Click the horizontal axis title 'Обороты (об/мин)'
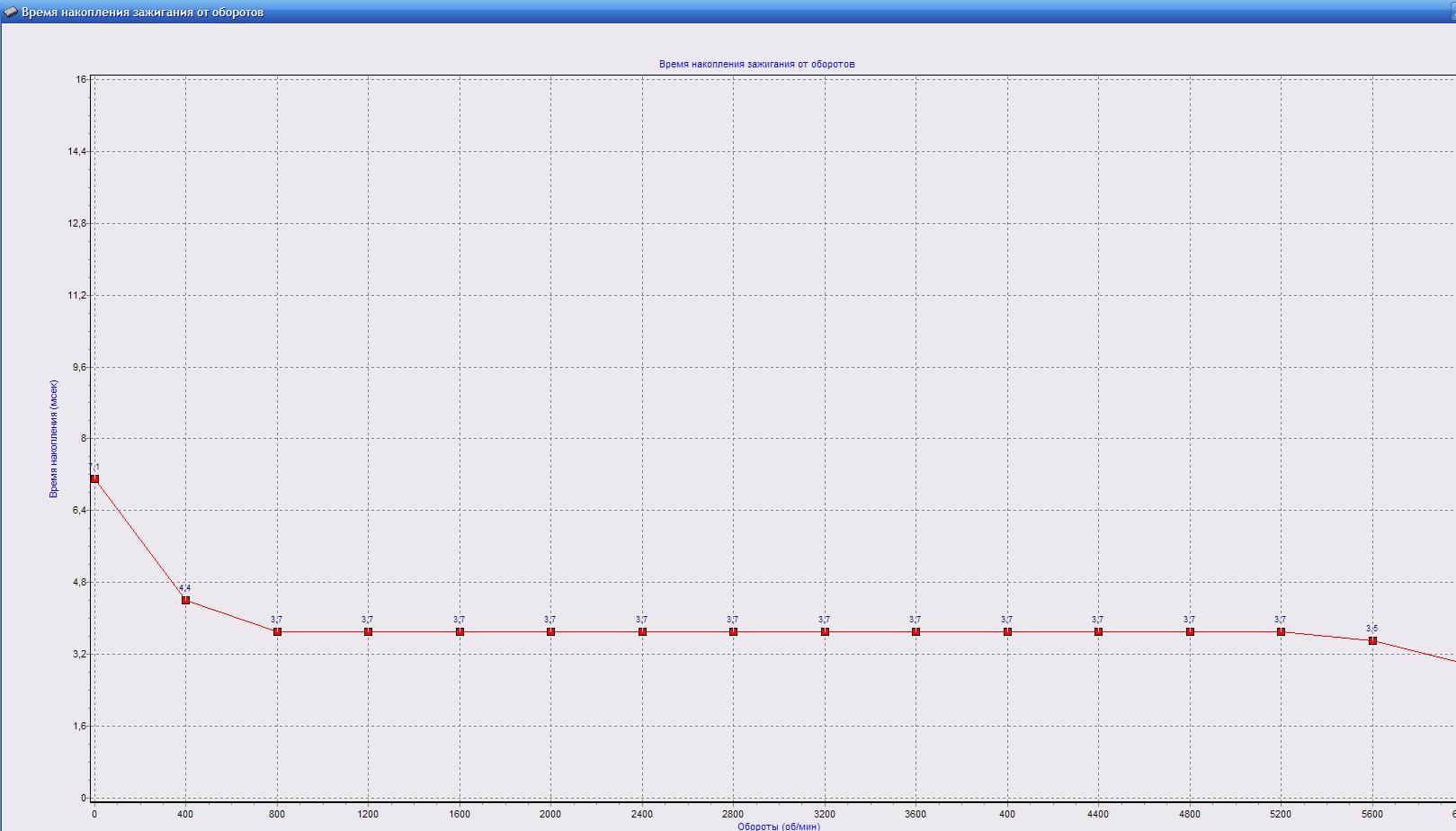The width and height of the screenshot is (1456, 831). tap(779, 826)
